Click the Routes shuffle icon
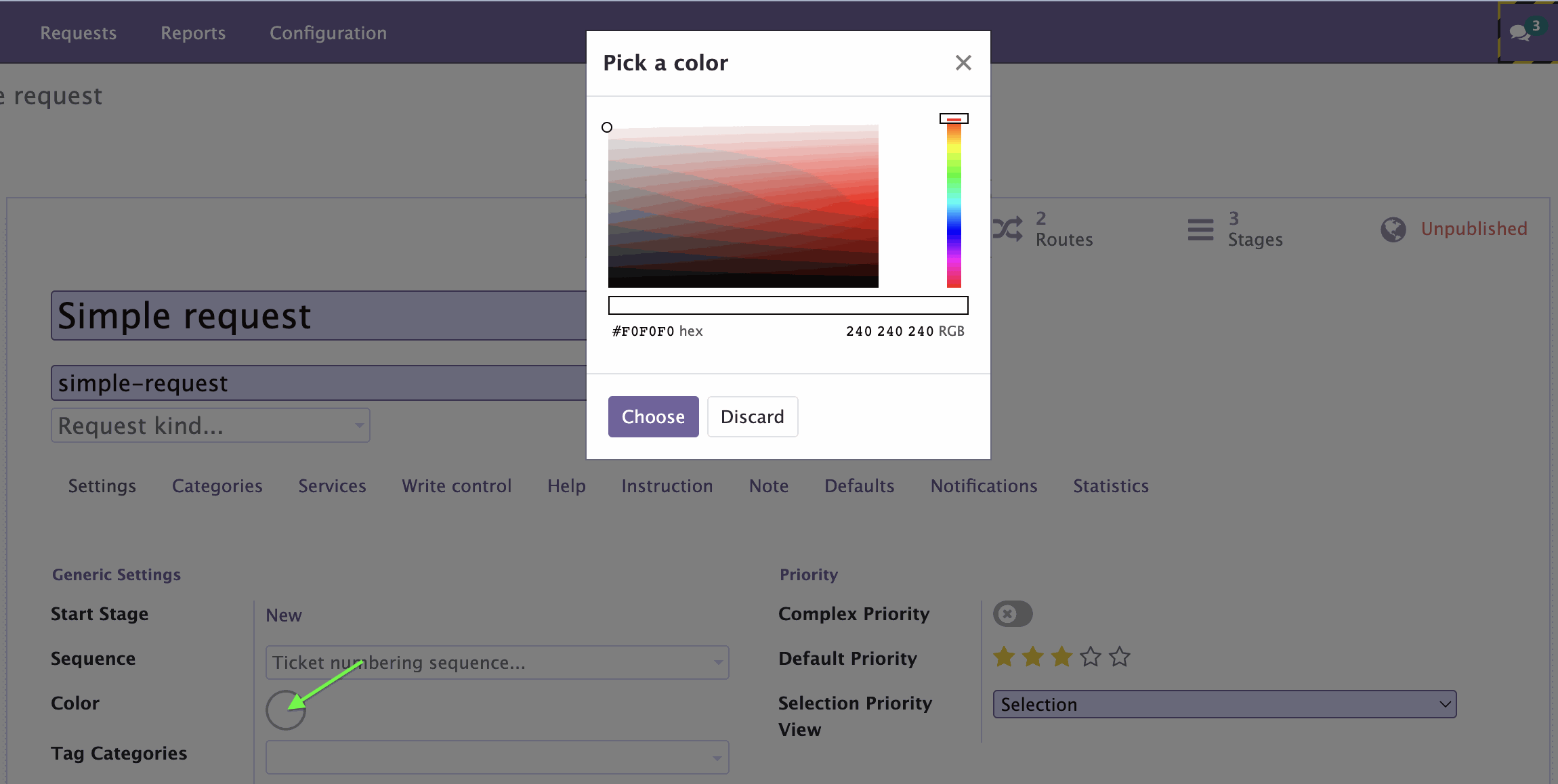 coord(1007,229)
